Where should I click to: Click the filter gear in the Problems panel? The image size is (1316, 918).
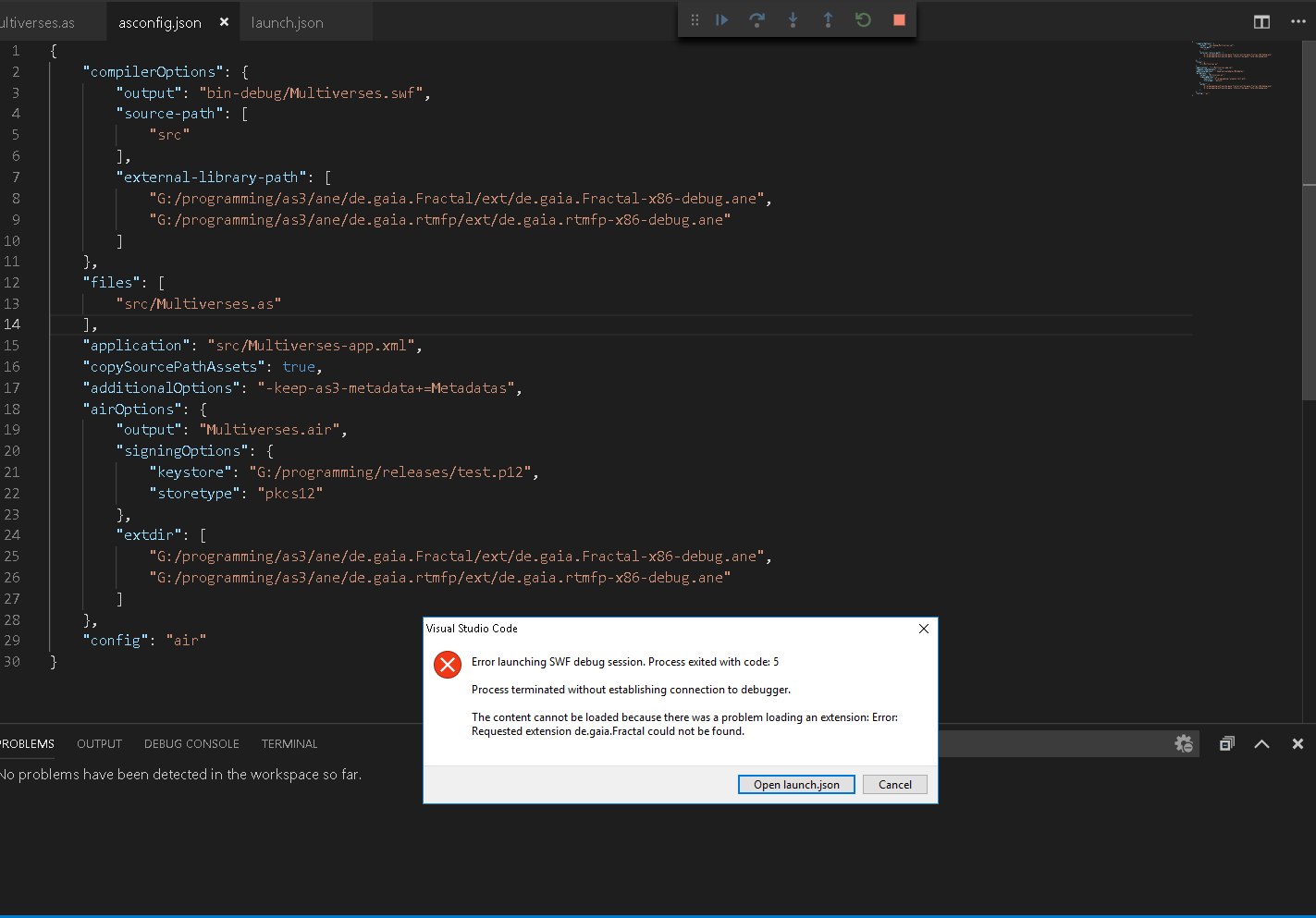coord(1184,743)
